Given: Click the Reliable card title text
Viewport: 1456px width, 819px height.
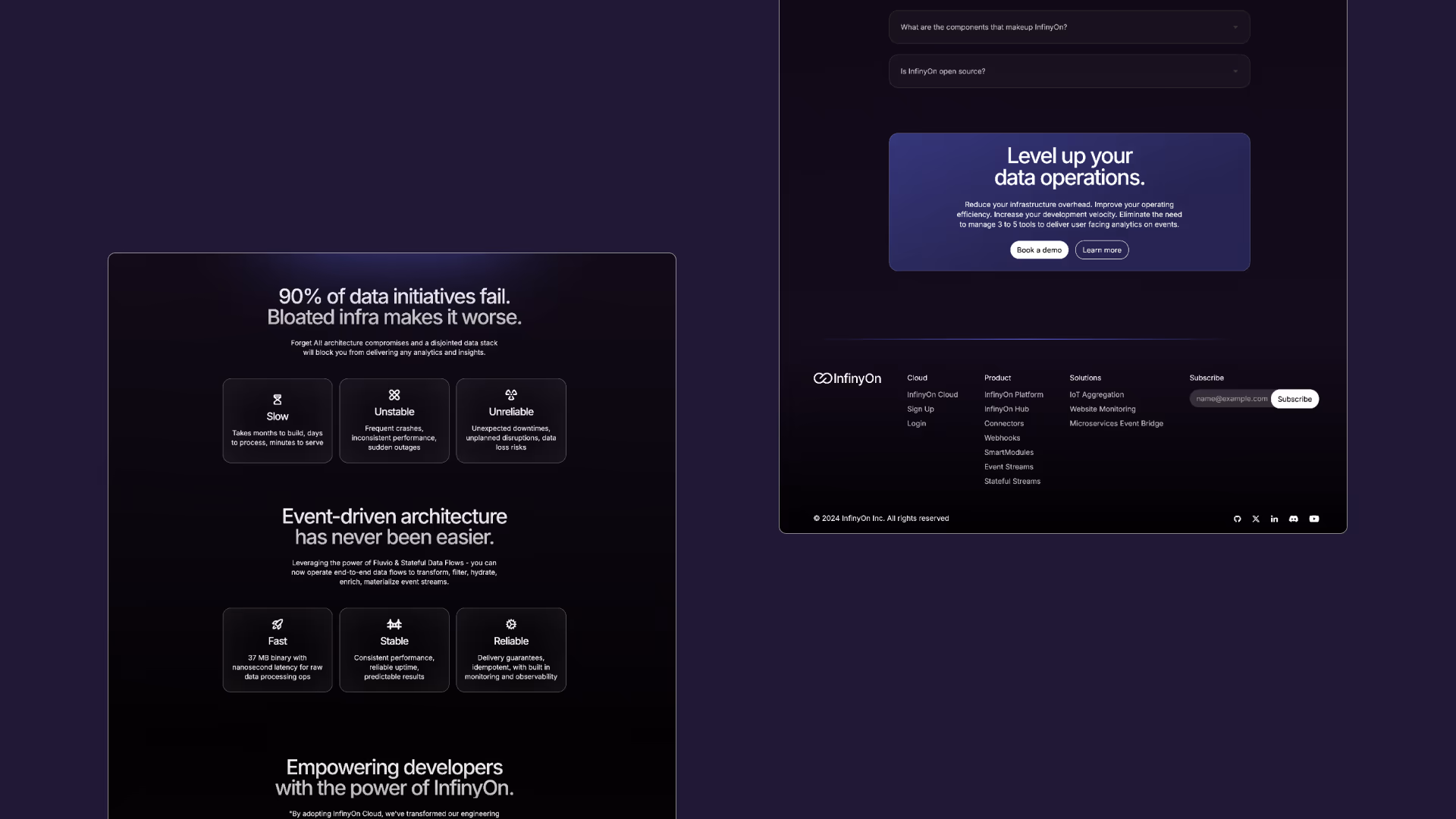Looking at the screenshot, I should [511, 642].
